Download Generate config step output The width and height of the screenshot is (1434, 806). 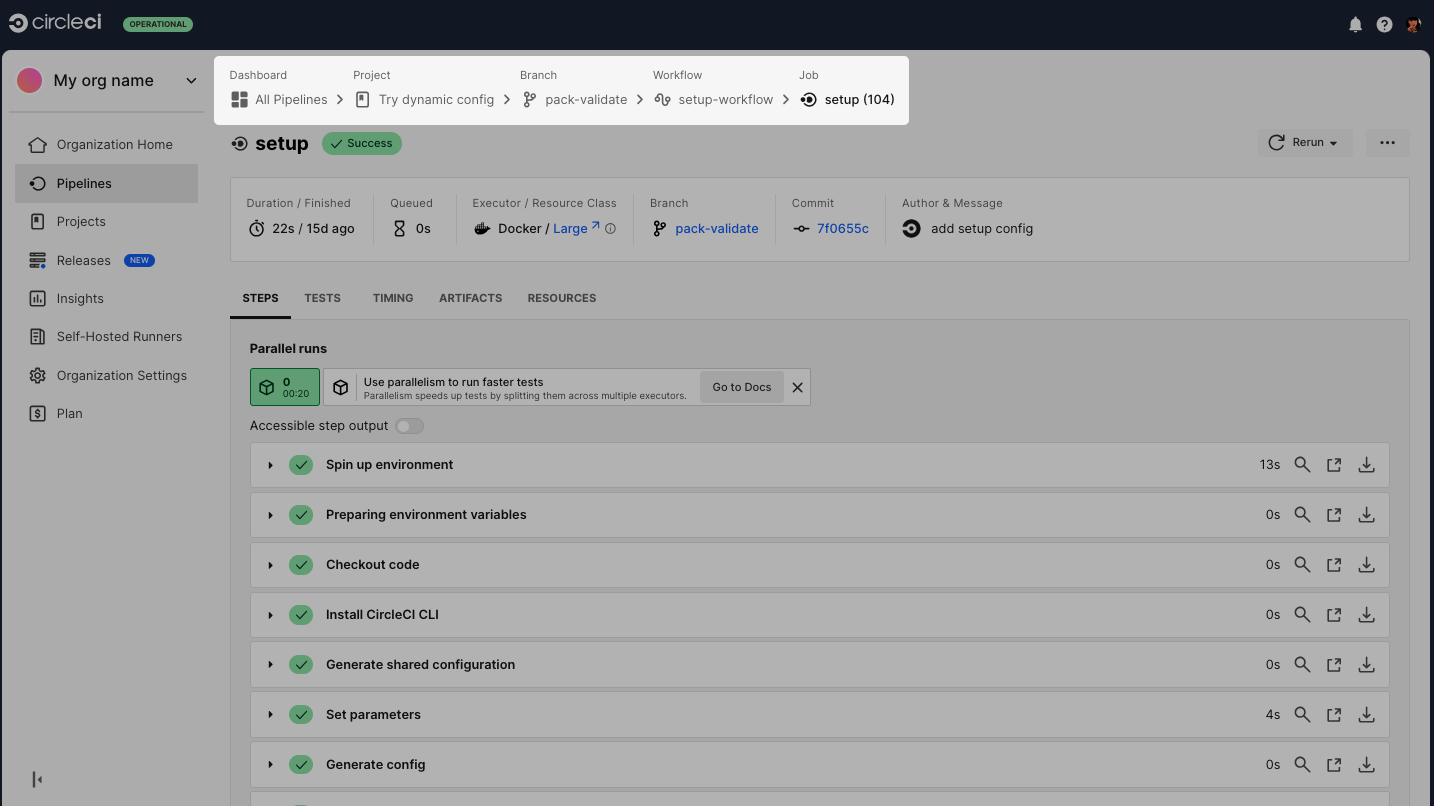pyautogui.click(x=1366, y=765)
